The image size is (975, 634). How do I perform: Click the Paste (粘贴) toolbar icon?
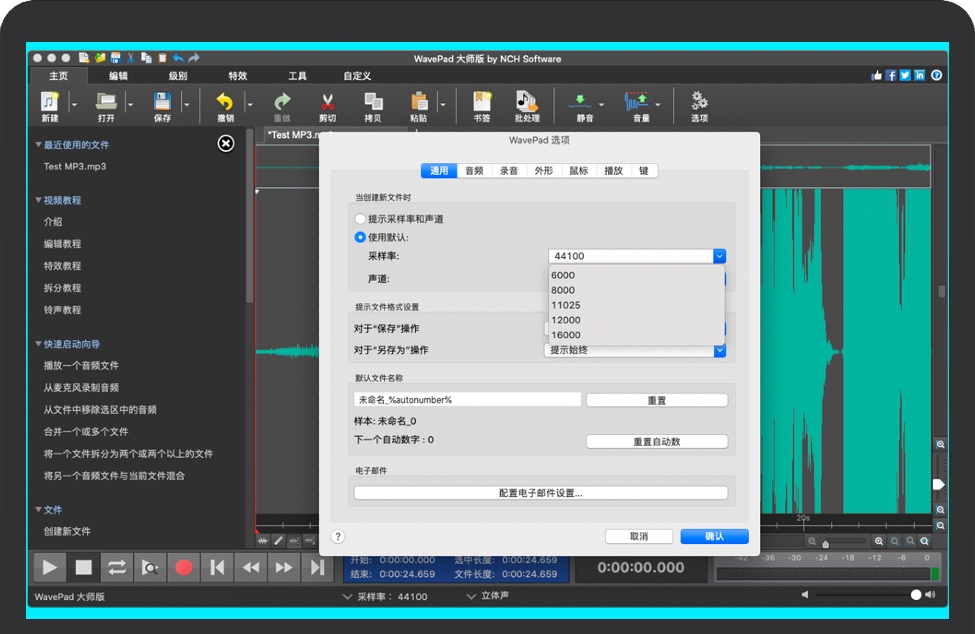[418, 101]
